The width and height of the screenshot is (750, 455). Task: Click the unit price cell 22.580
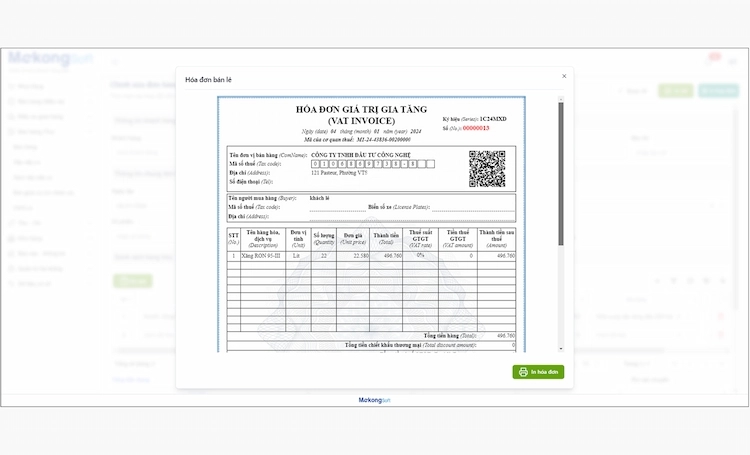point(356,256)
